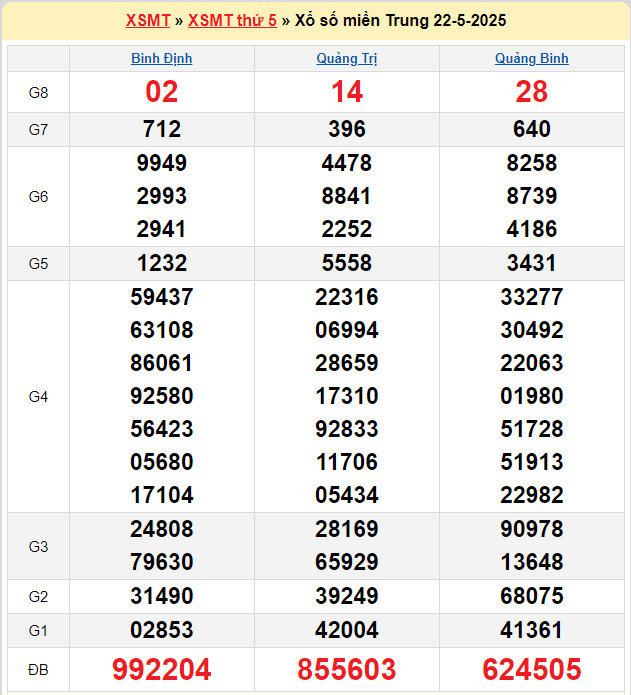The width and height of the screenshot is (631, 695).
Task: Click the G7 number 712
Action: point(162,129)
